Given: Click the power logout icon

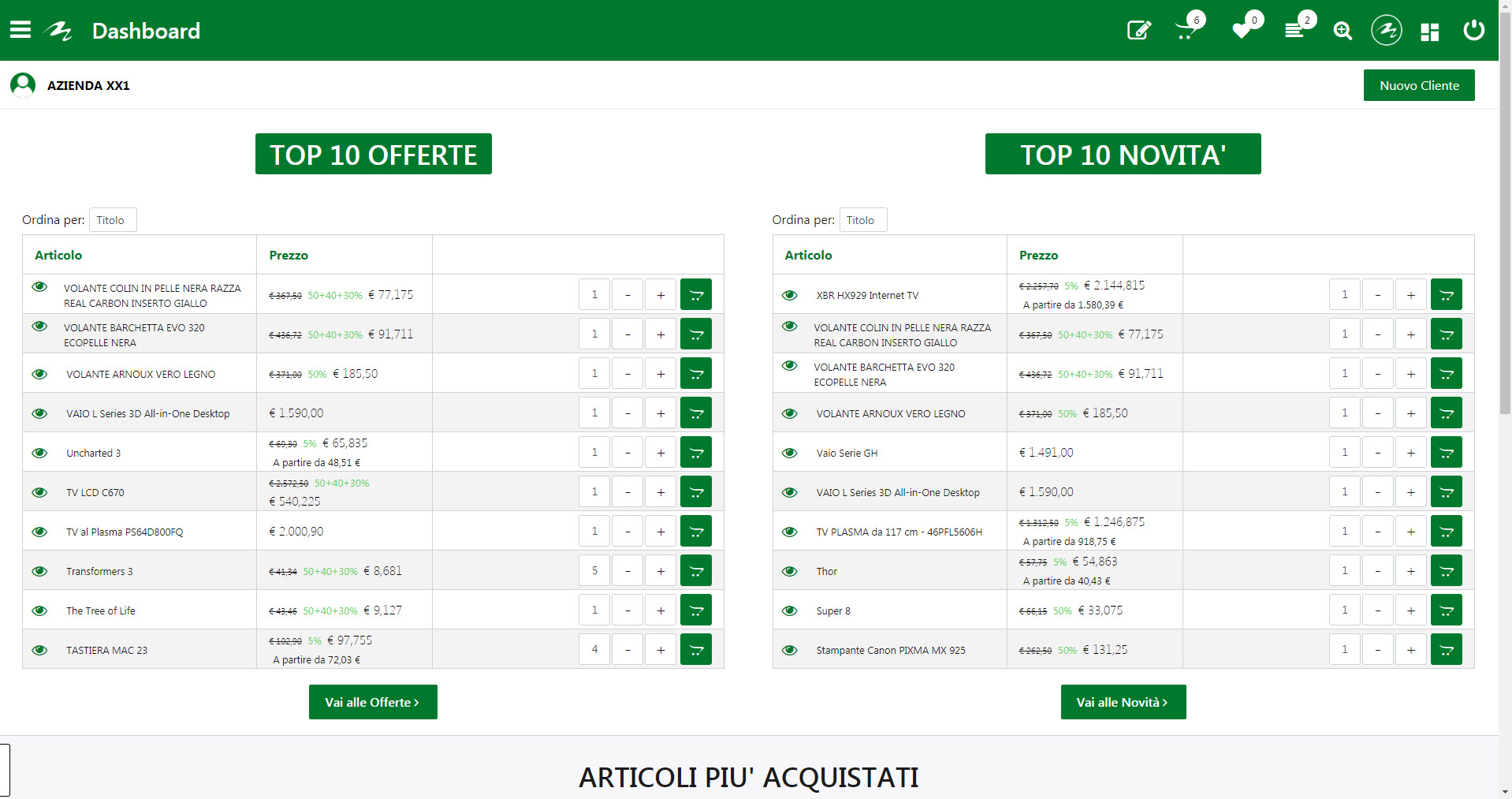Looking at the screenshot, I should [x=1473, y=31].
